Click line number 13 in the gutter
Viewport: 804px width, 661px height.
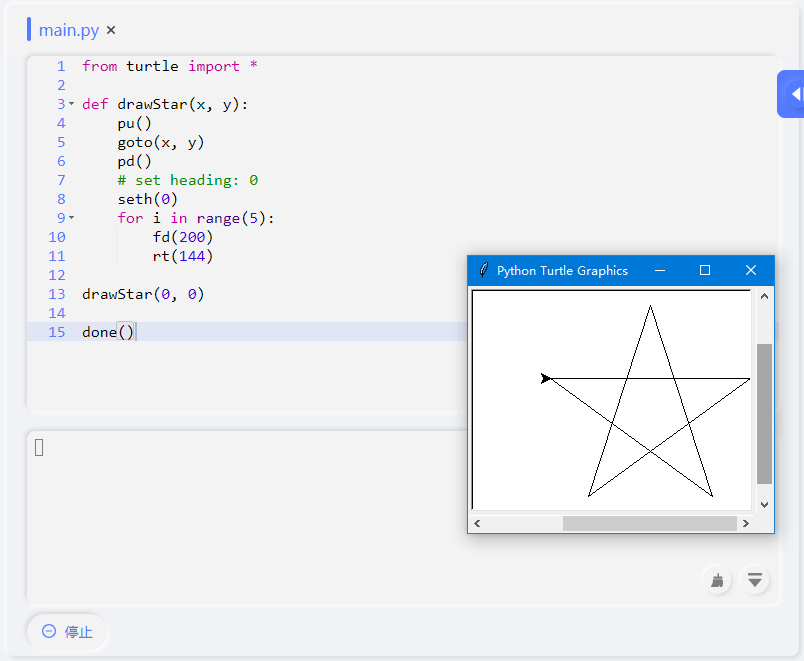point(57,294)
